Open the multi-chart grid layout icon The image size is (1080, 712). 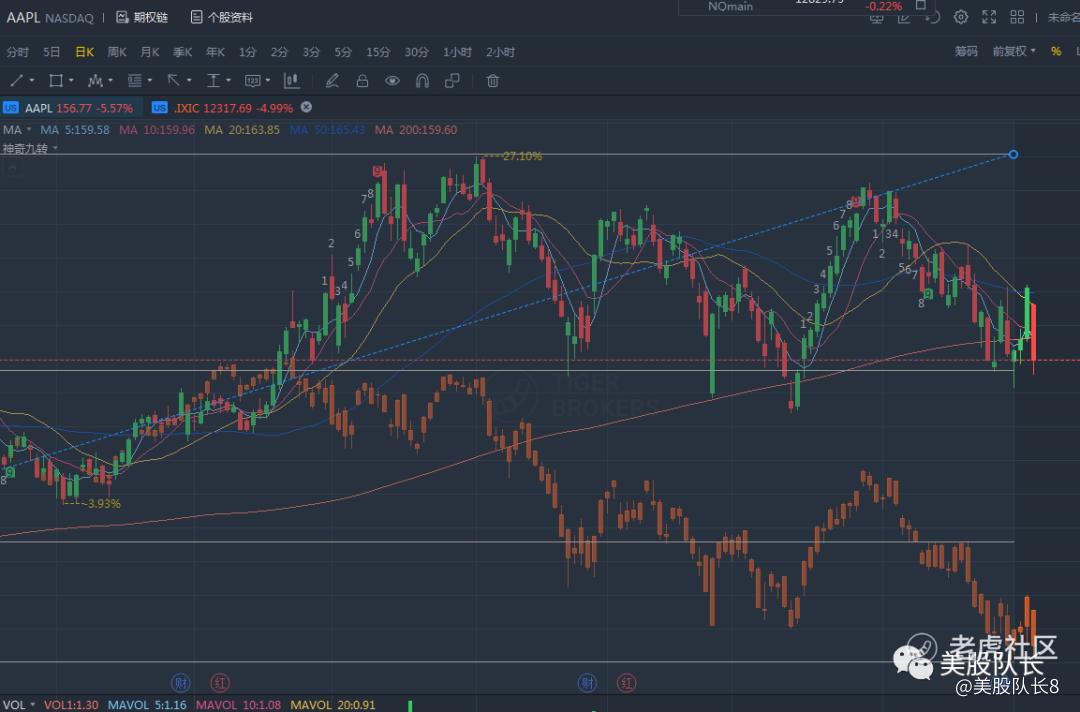click(1017, 17)
